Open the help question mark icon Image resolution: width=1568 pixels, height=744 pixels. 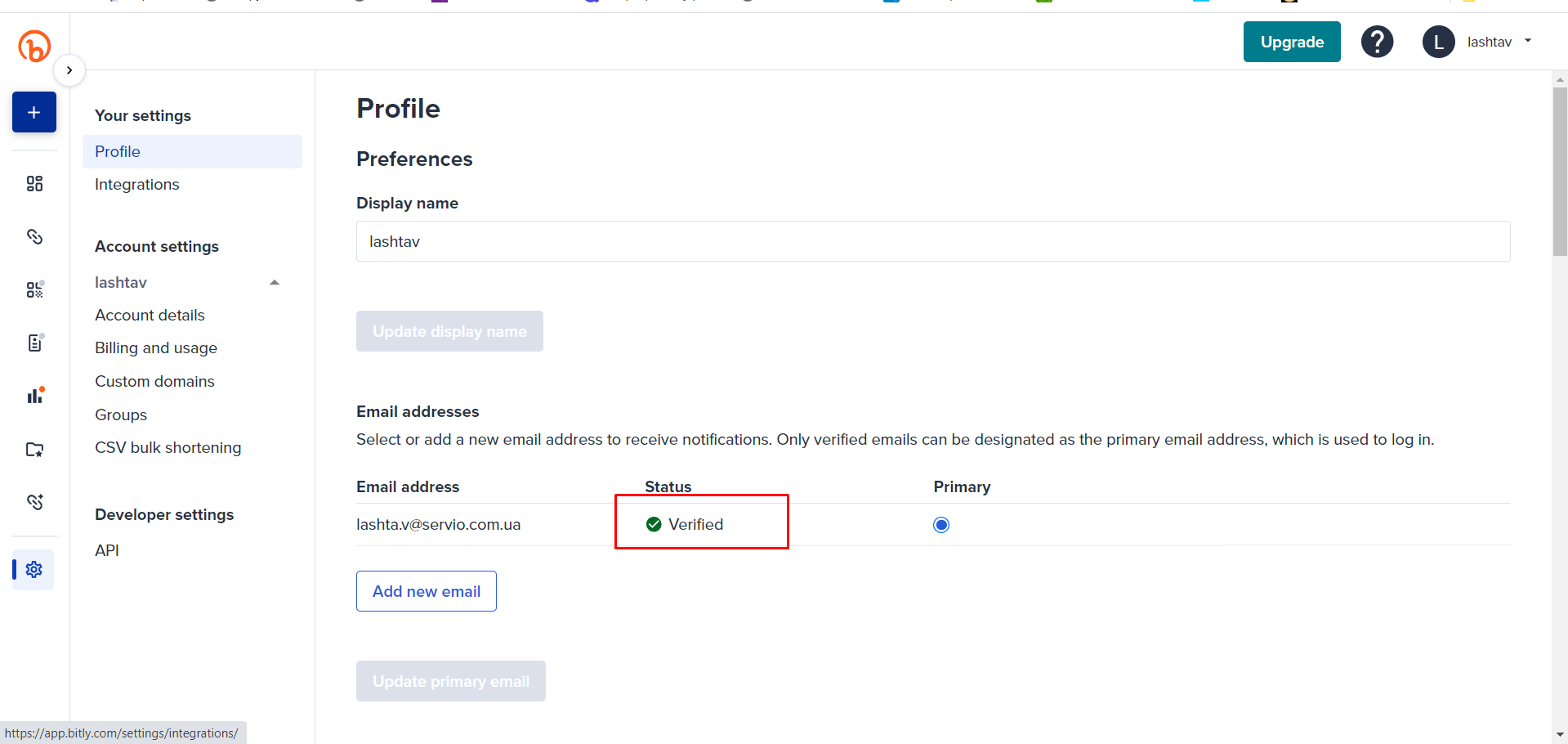(1377, 42)
